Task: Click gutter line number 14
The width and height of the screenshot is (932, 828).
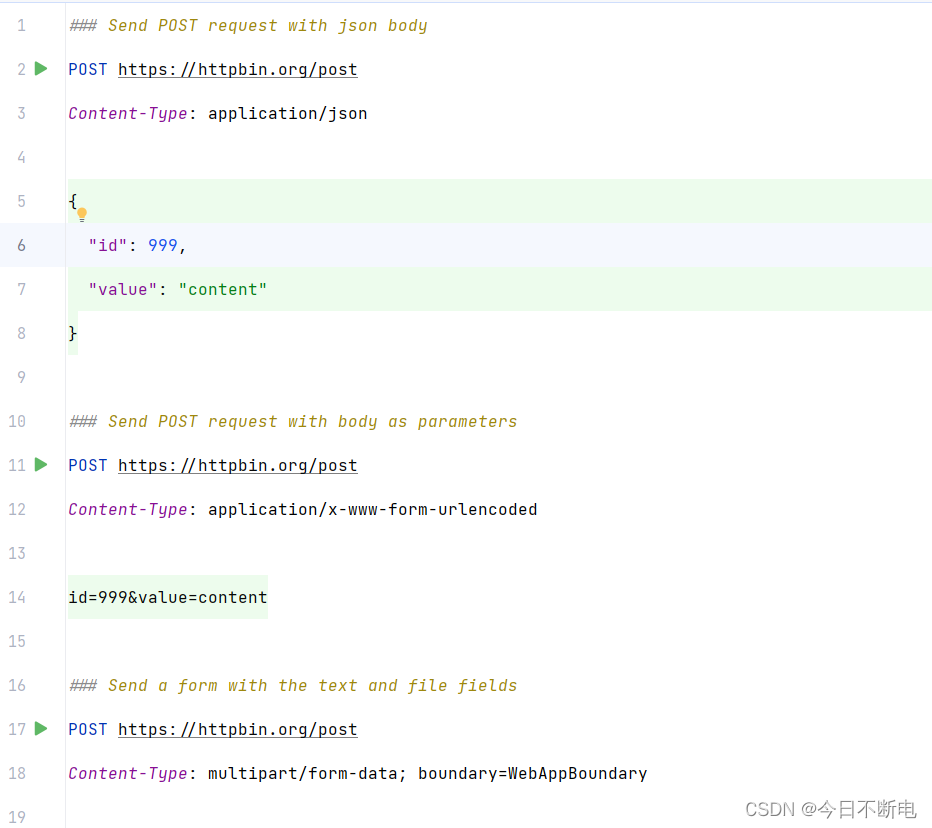Action: 17,597
